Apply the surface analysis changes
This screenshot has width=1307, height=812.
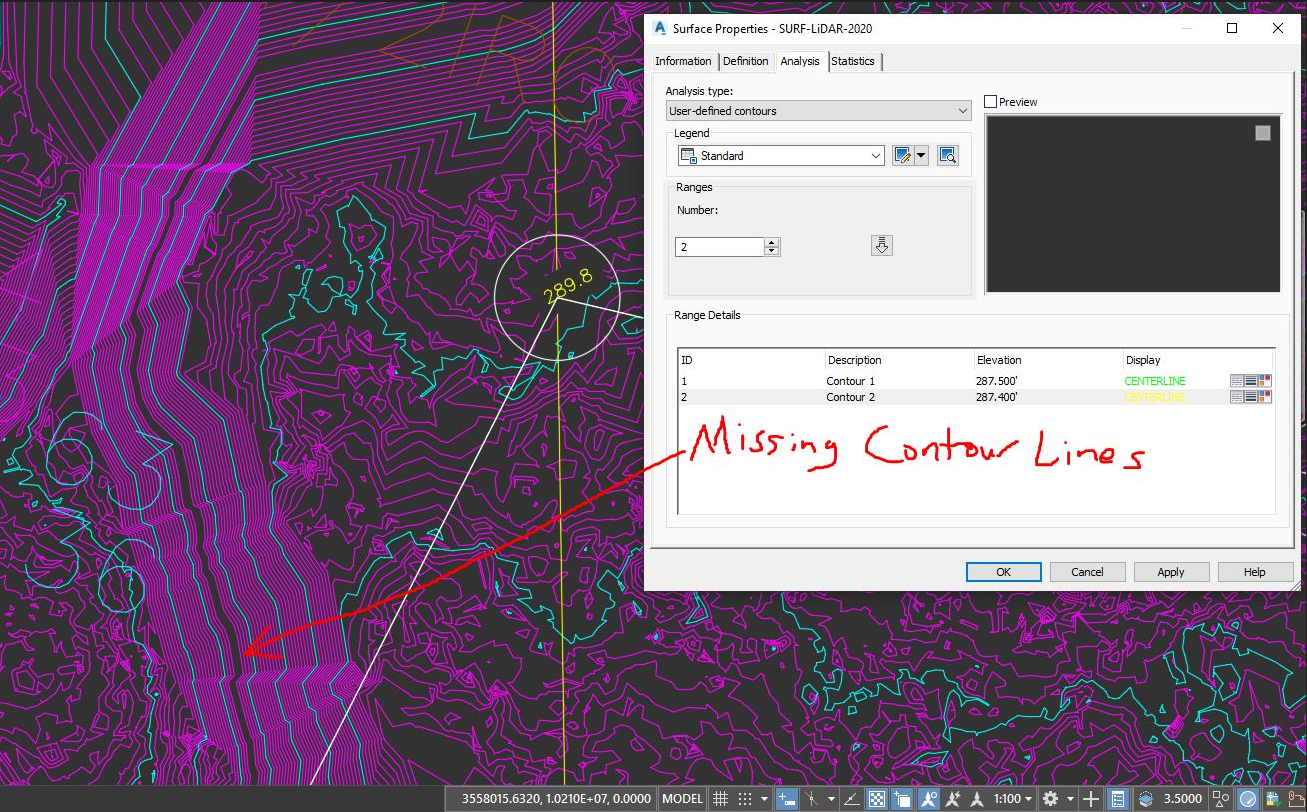pos(1171,571)
